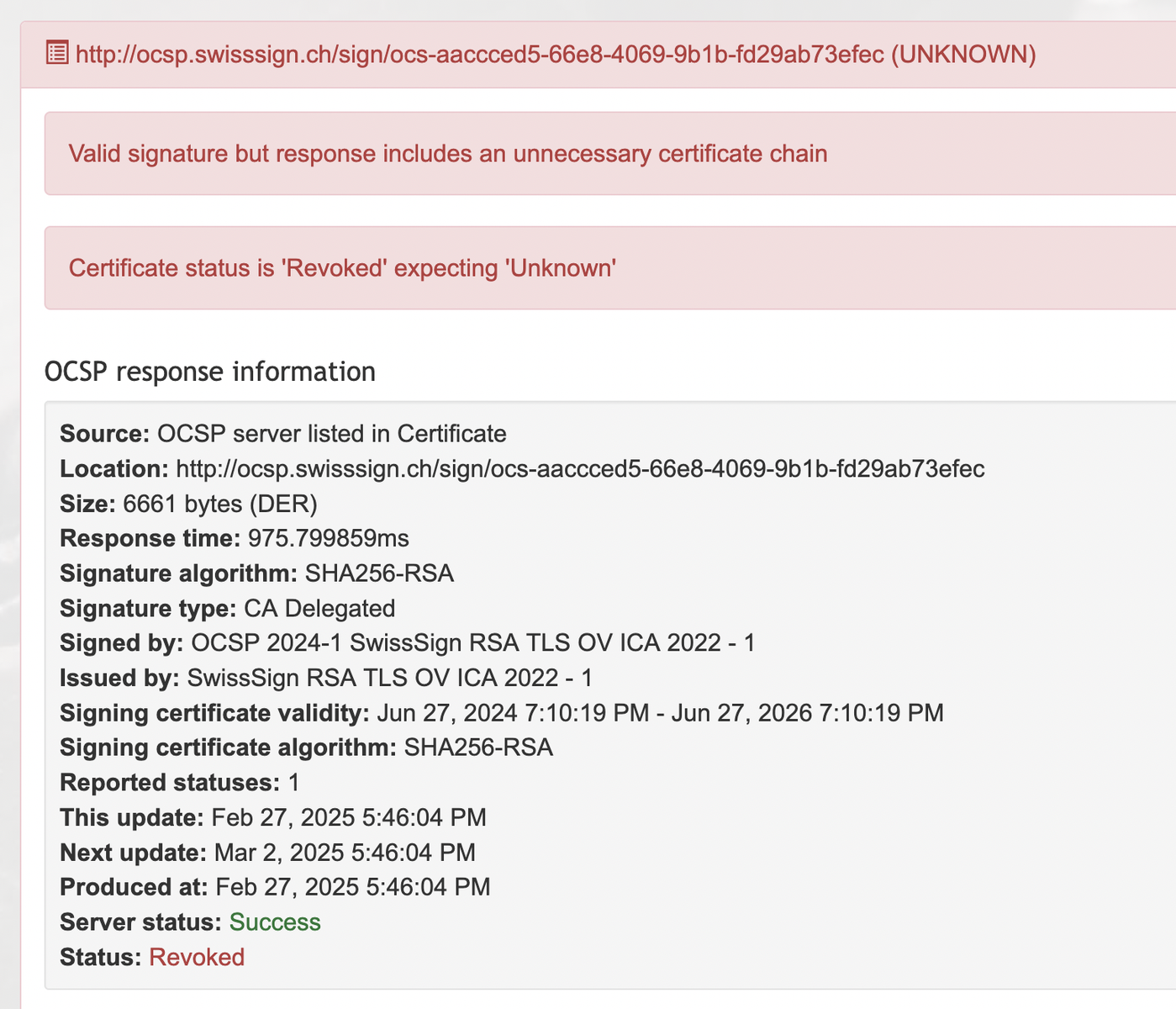Image resolution: width=1176 pixels, height=1009 pixels.
Task: Click the This update timestamp
Action: point(349,817)
